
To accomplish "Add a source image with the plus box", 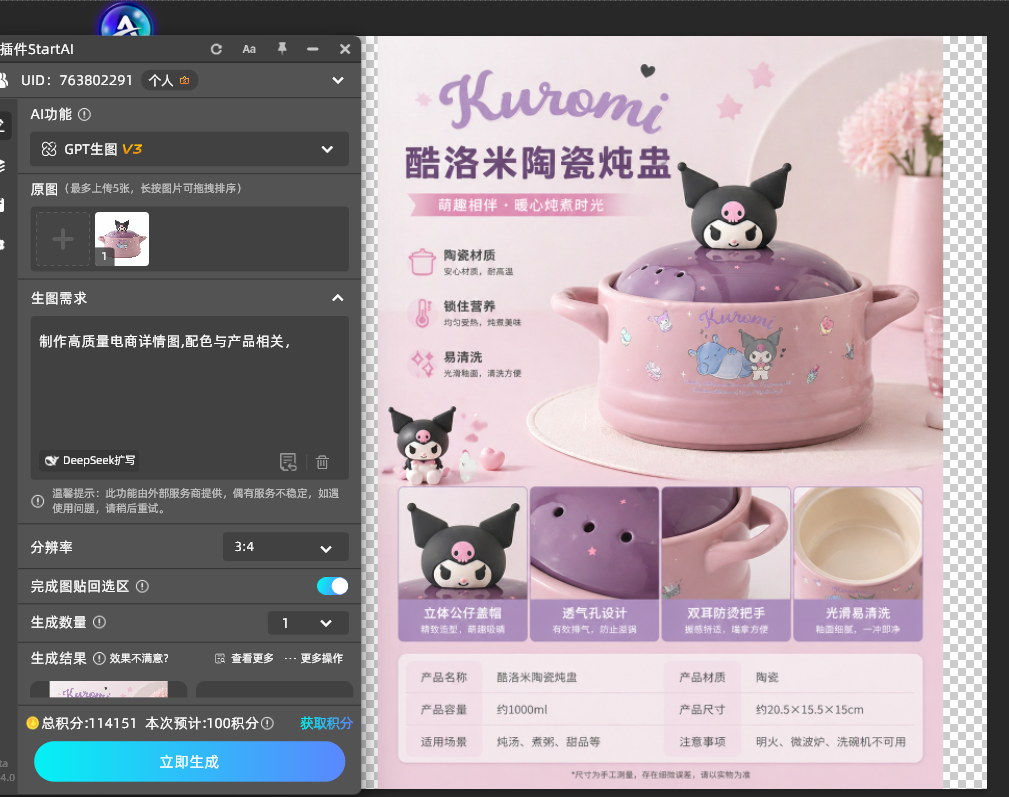I will (62, 239).
